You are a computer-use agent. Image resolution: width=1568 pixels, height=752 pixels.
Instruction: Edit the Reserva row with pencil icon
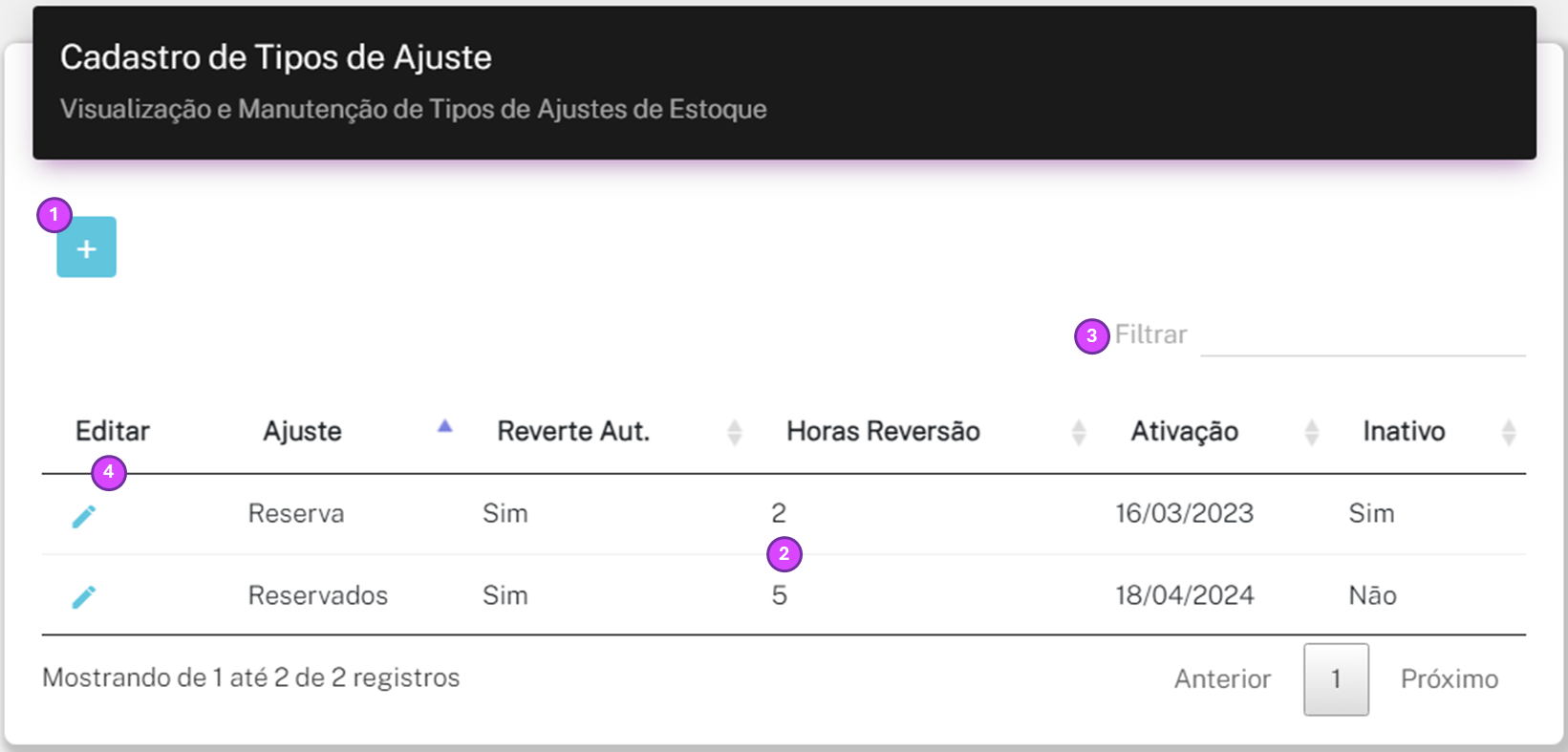84,516
